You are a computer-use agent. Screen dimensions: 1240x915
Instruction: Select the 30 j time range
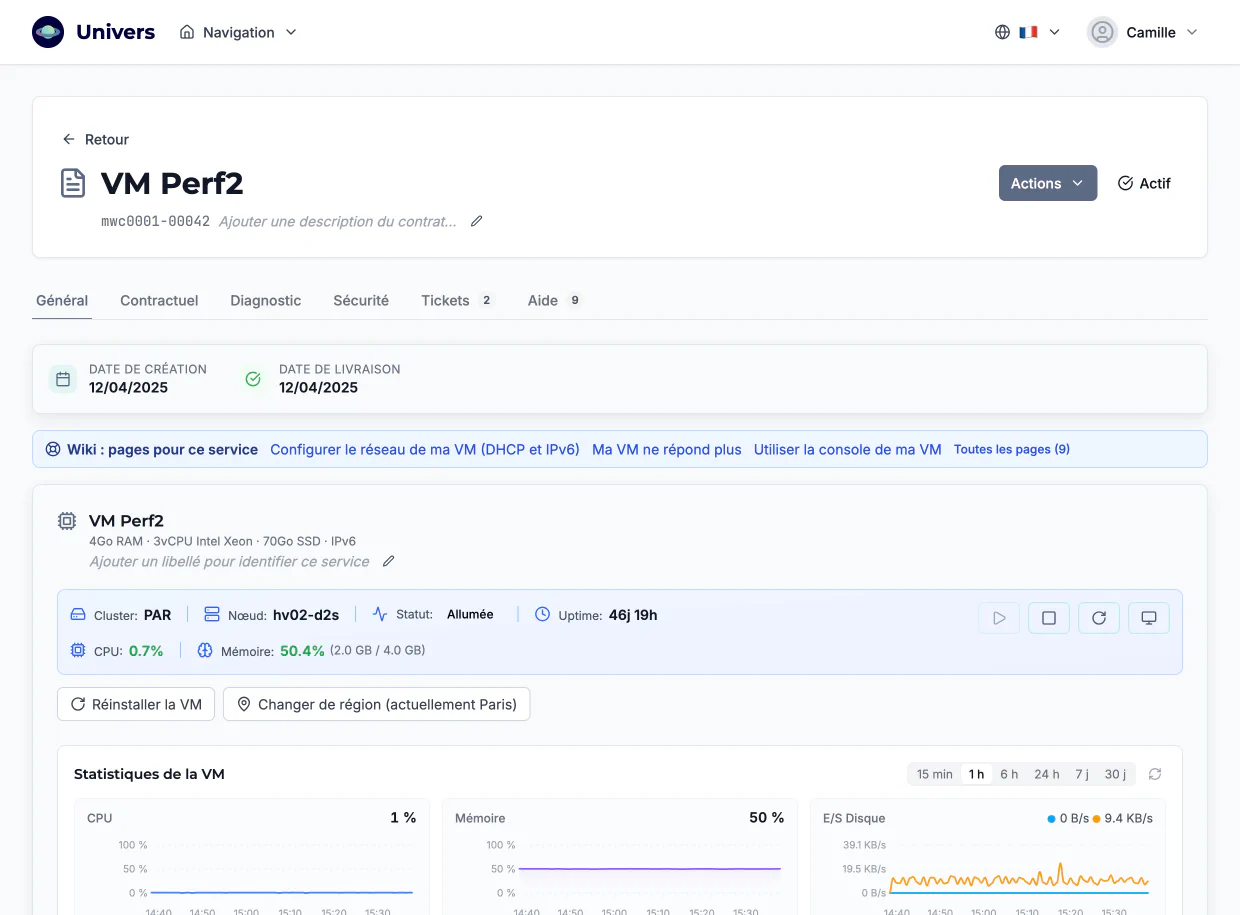pos(1115,774)
